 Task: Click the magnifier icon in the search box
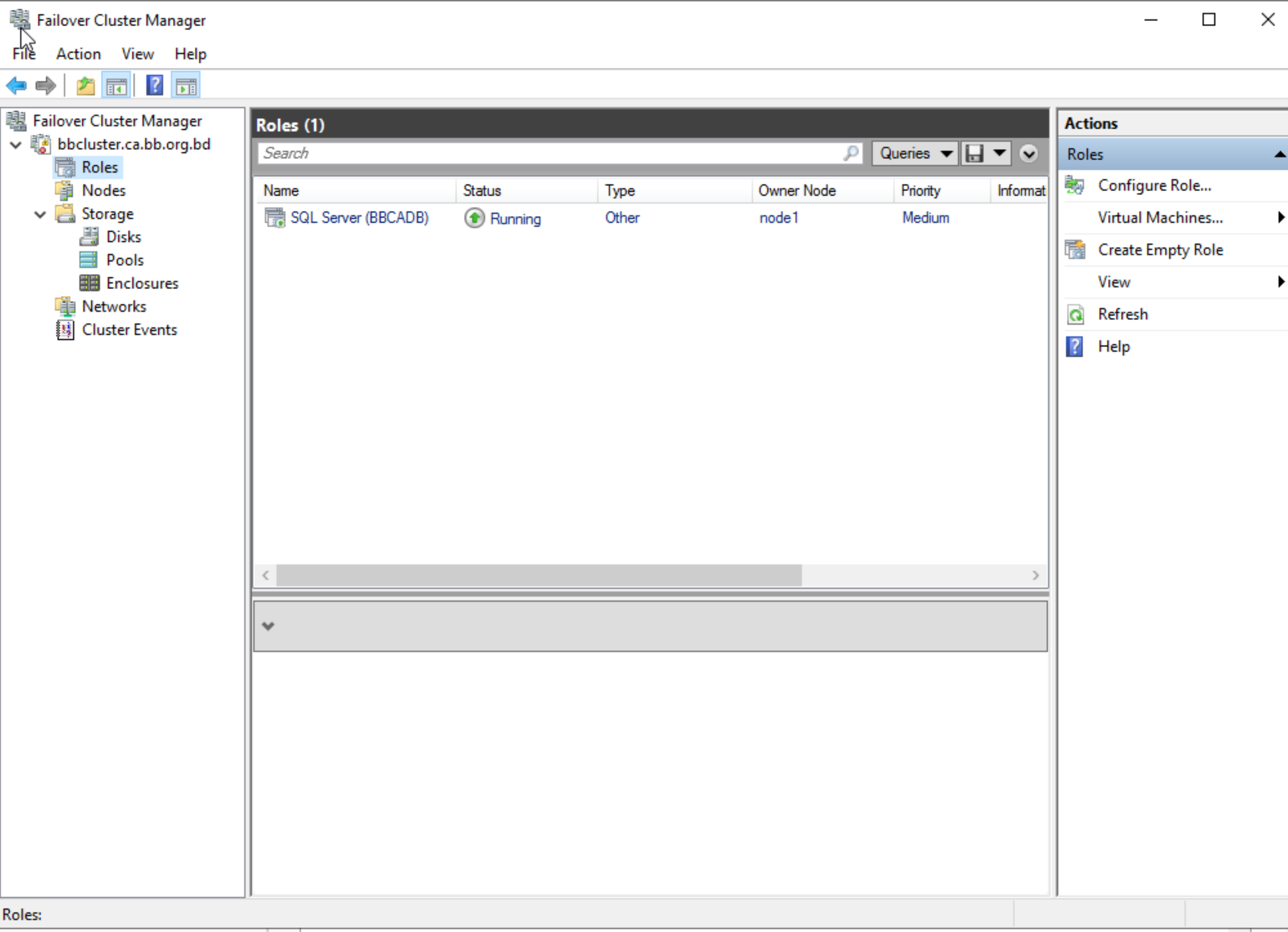pos(851,153)
